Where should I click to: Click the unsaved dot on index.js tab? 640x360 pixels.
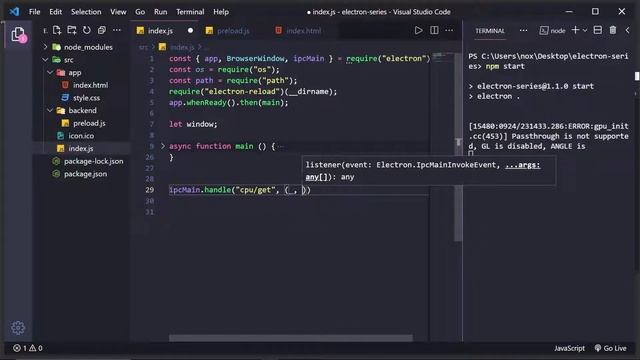[x=190, y=31]
